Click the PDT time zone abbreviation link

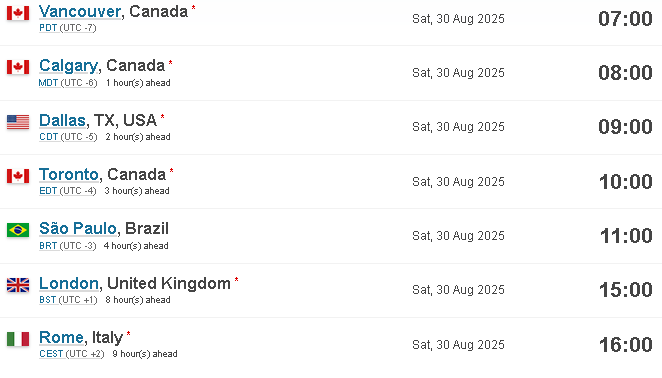pyautogui.click(x=48, y=28)
